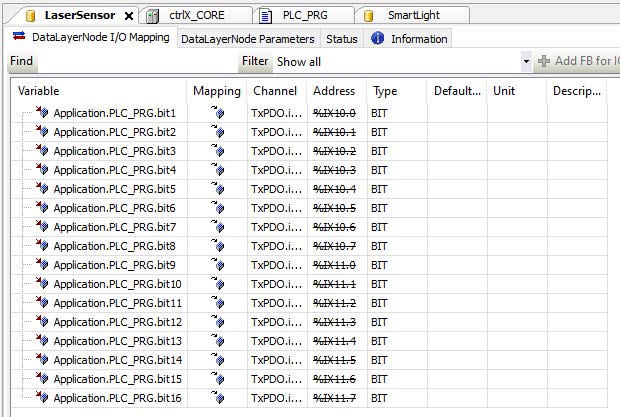Open the Filter Show all dropdown

(x=526, y=62)
